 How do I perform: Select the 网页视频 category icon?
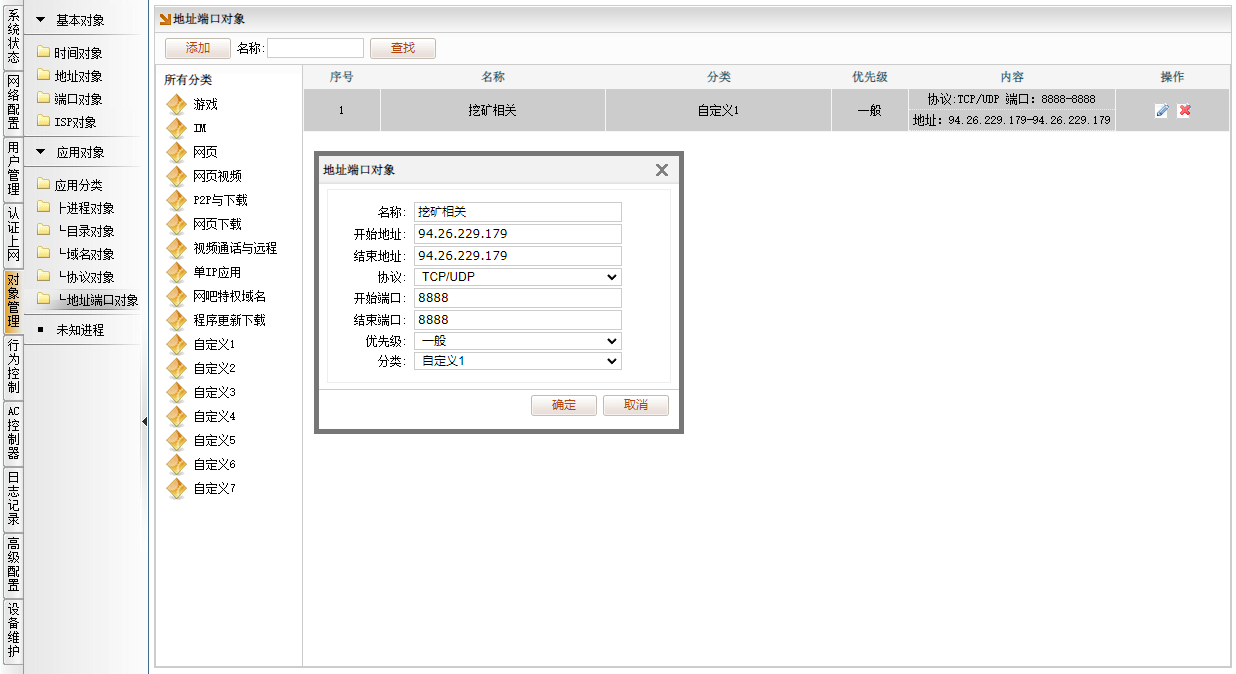[177, 176]
